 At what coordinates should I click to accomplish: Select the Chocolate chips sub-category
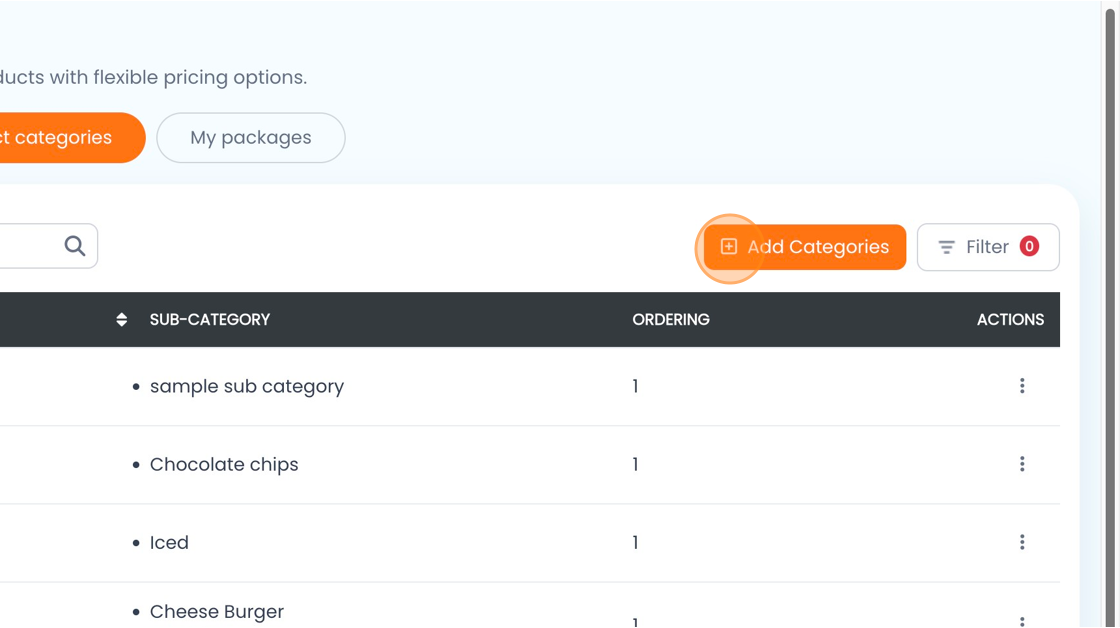point(224,464)
